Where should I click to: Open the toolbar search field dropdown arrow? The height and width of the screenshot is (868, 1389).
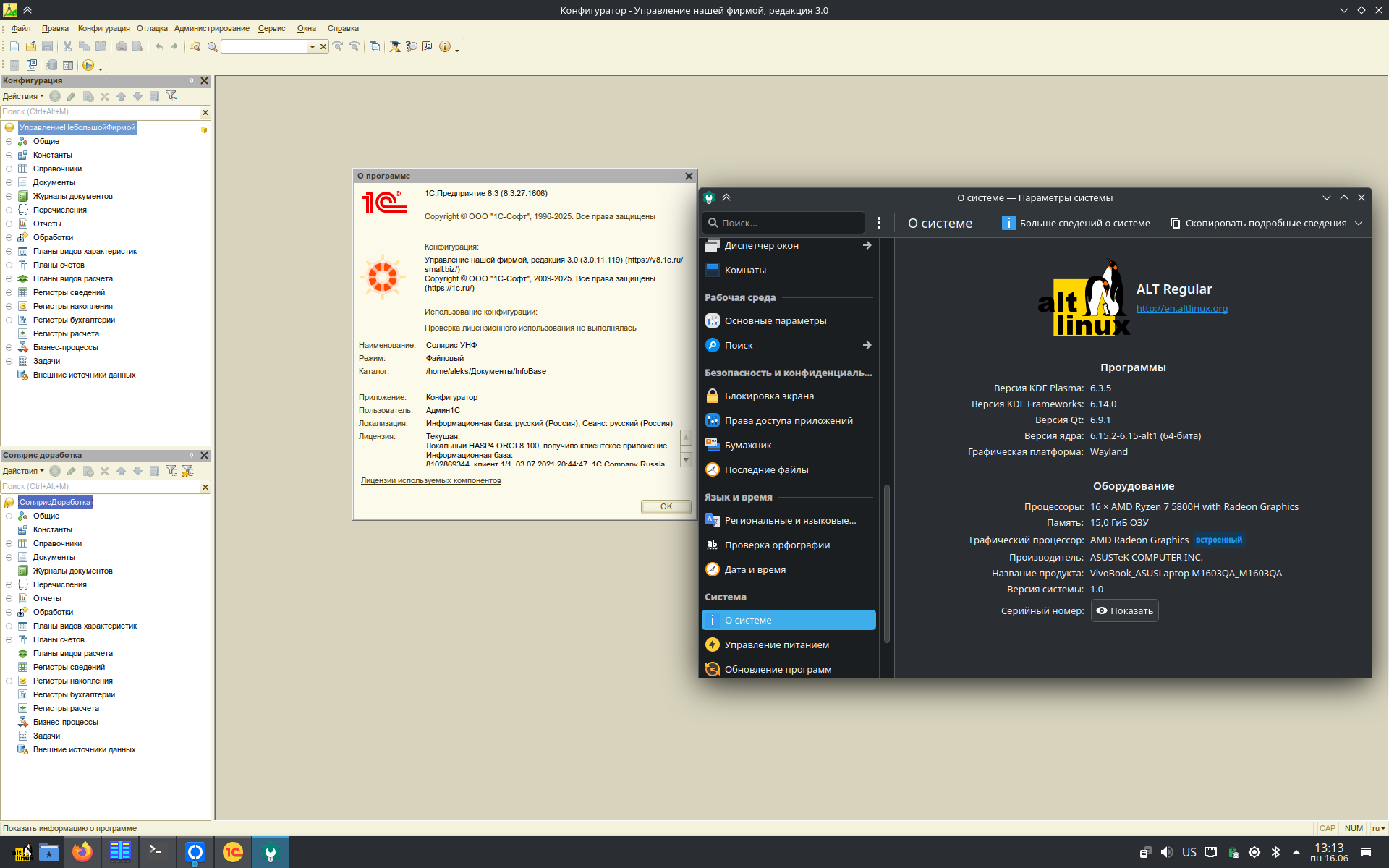point(313,46)
